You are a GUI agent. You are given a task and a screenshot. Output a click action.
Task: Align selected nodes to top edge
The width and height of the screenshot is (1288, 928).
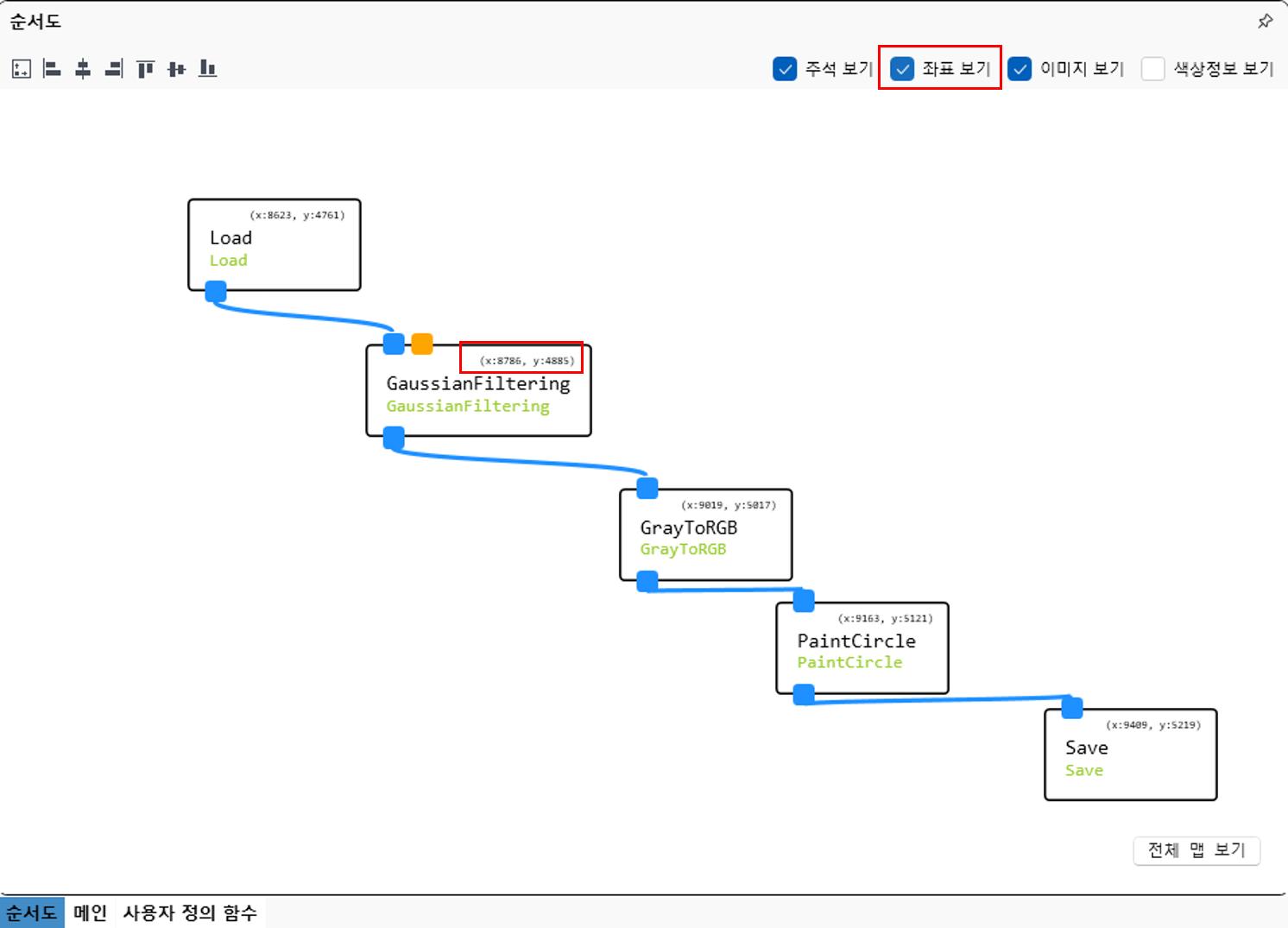pyautogui.click(x=145, y=69)
